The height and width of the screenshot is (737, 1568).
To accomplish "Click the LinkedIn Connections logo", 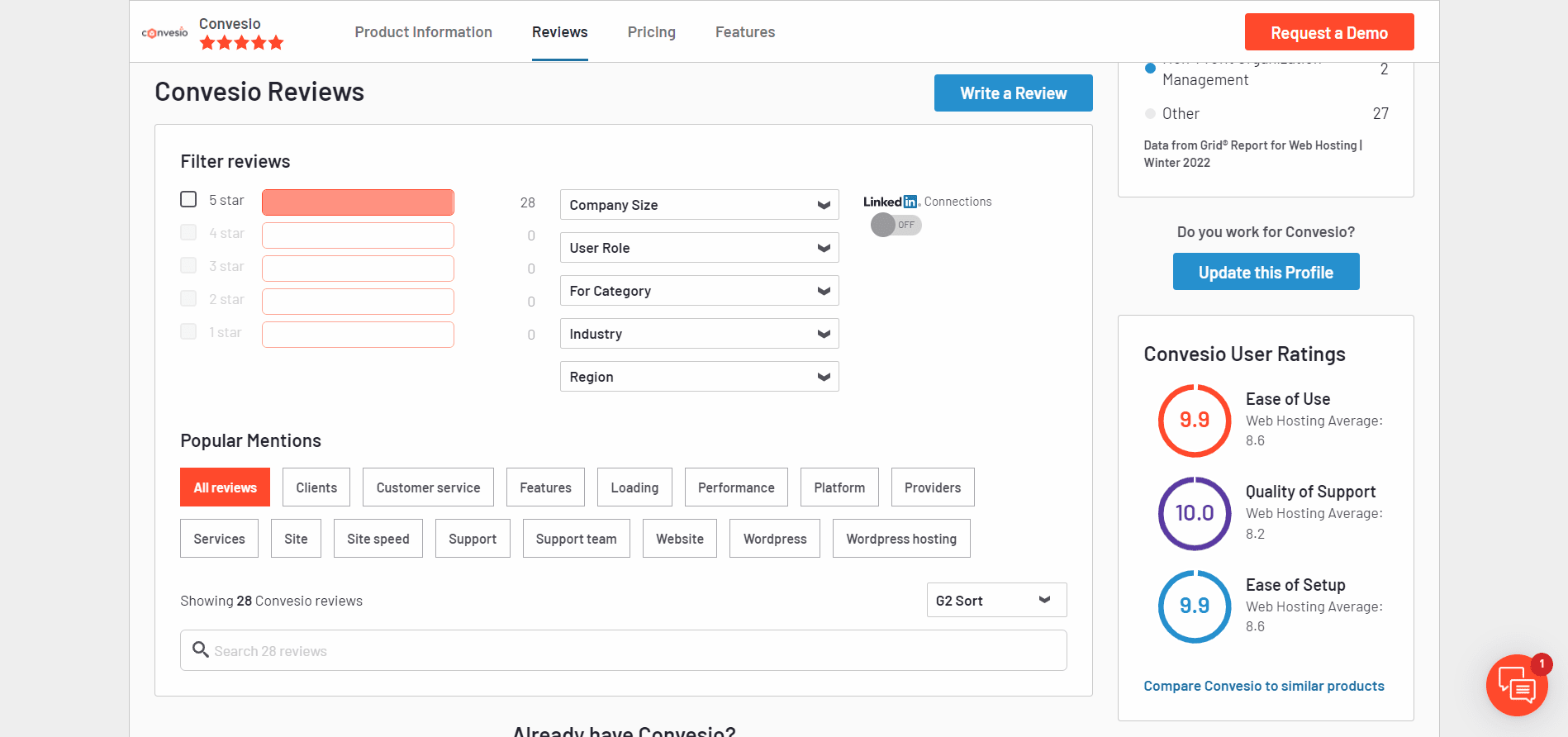I will tap(891, 202).
